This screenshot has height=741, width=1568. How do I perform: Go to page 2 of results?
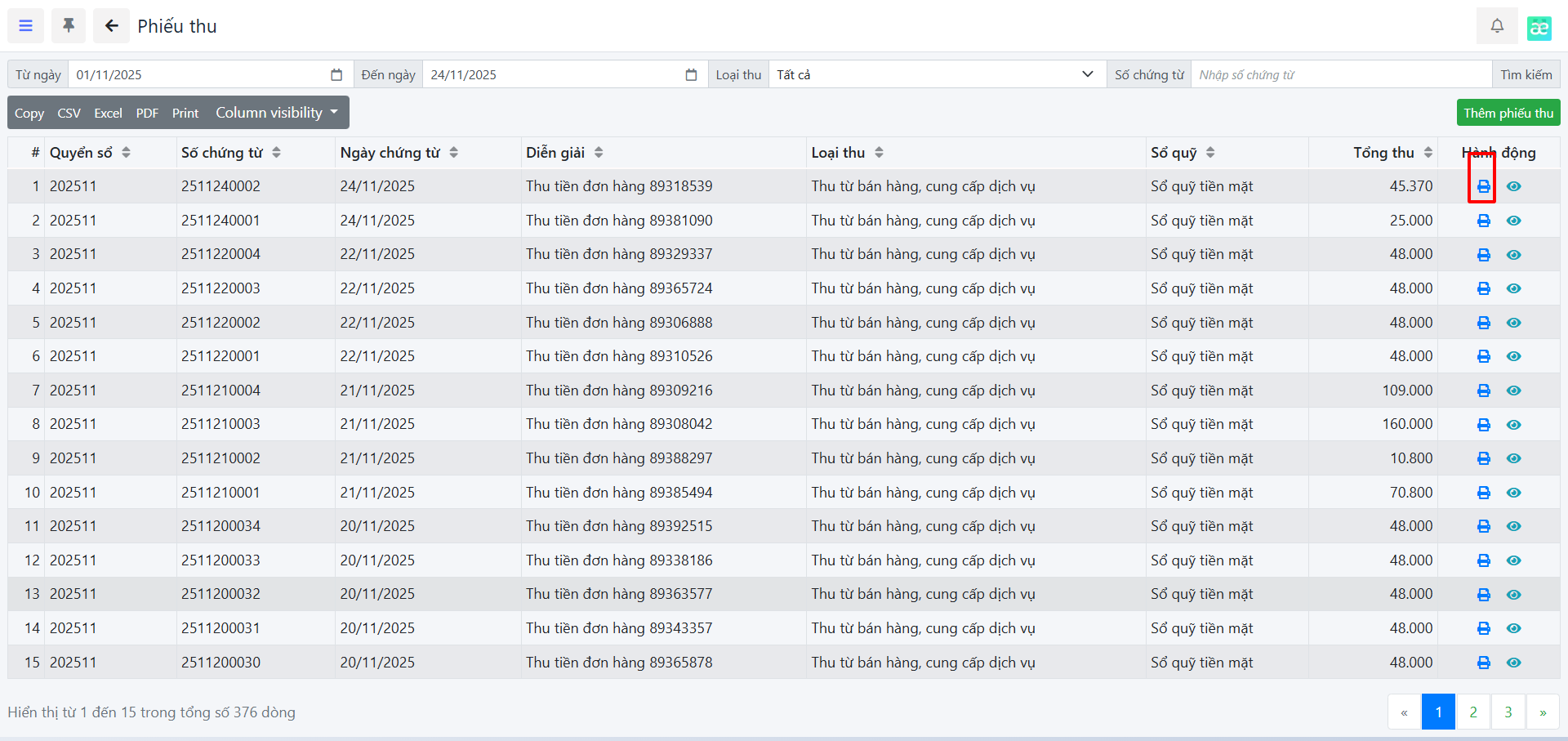[1472, 712]
